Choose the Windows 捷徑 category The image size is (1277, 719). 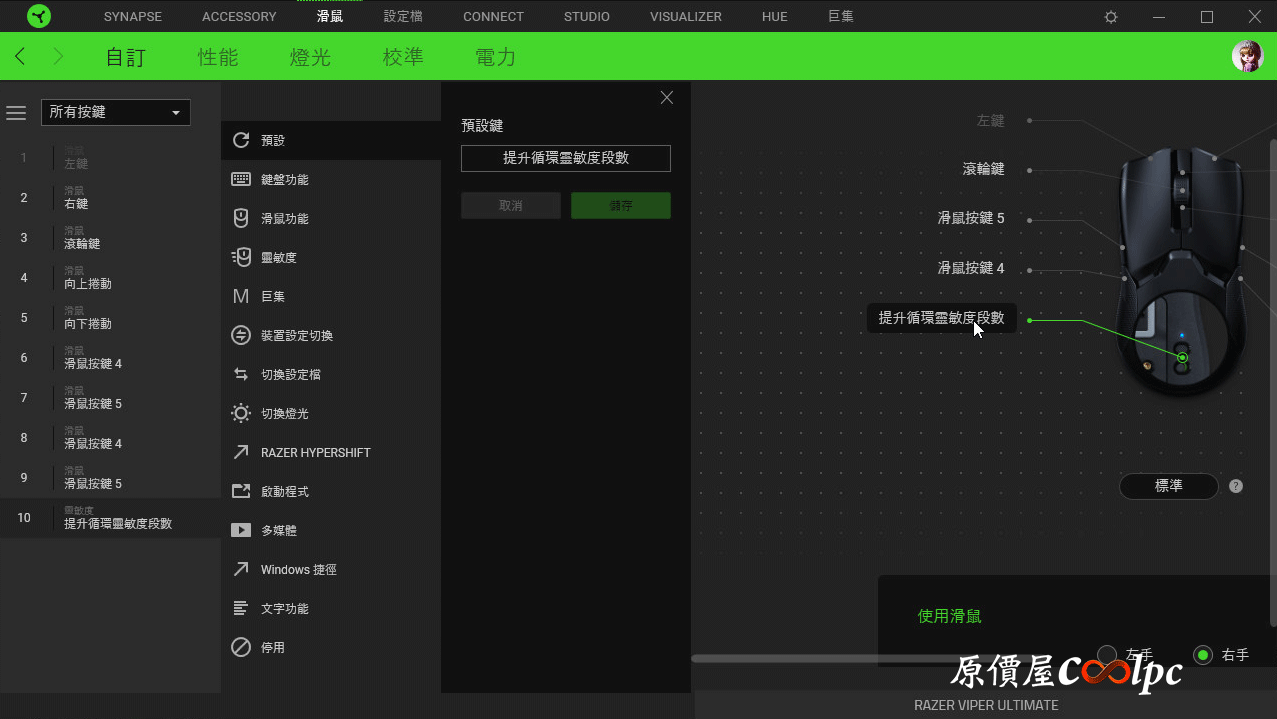pos(331,569)
